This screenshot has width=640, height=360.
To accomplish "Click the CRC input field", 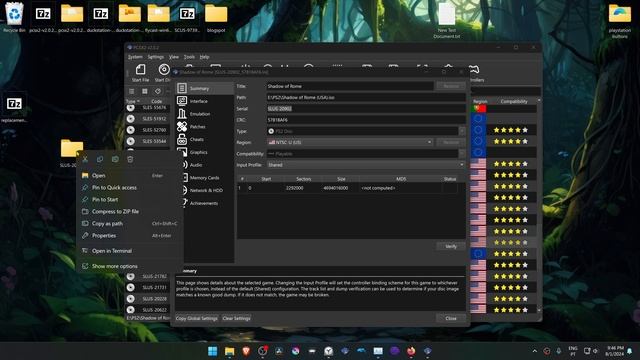I will click(x=366, y=120).
